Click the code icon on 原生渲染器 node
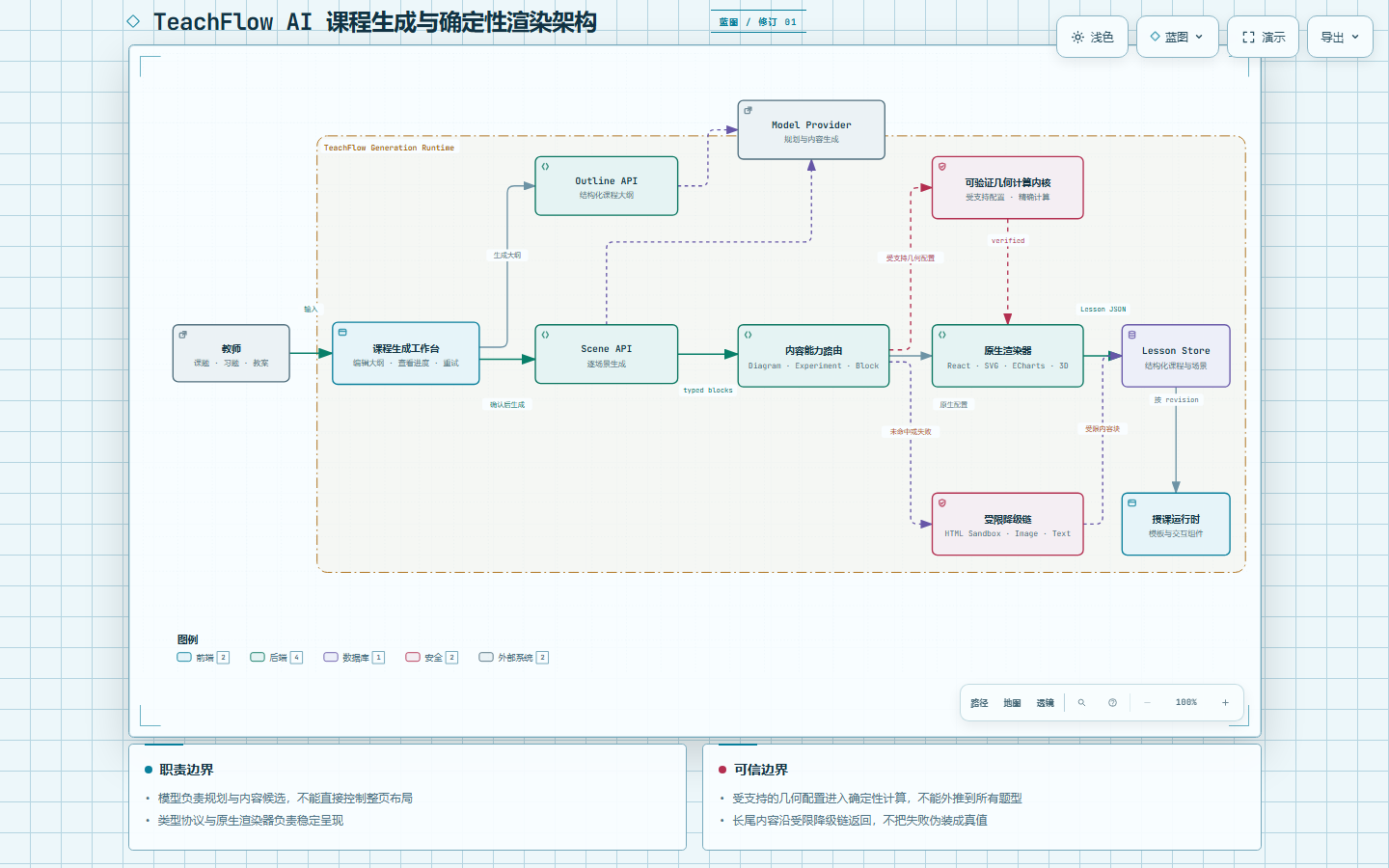Viewport: 1389px width, 868px height. (942, 335)
